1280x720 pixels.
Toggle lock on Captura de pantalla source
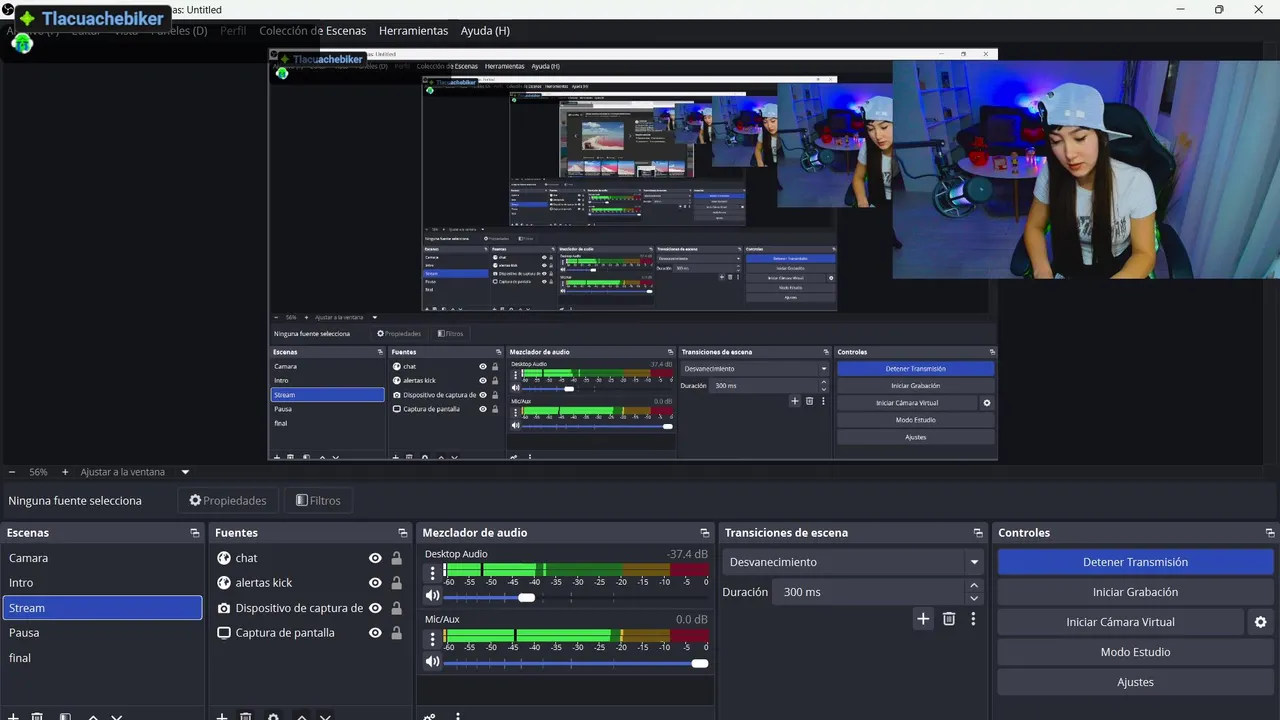click(396, 633)
